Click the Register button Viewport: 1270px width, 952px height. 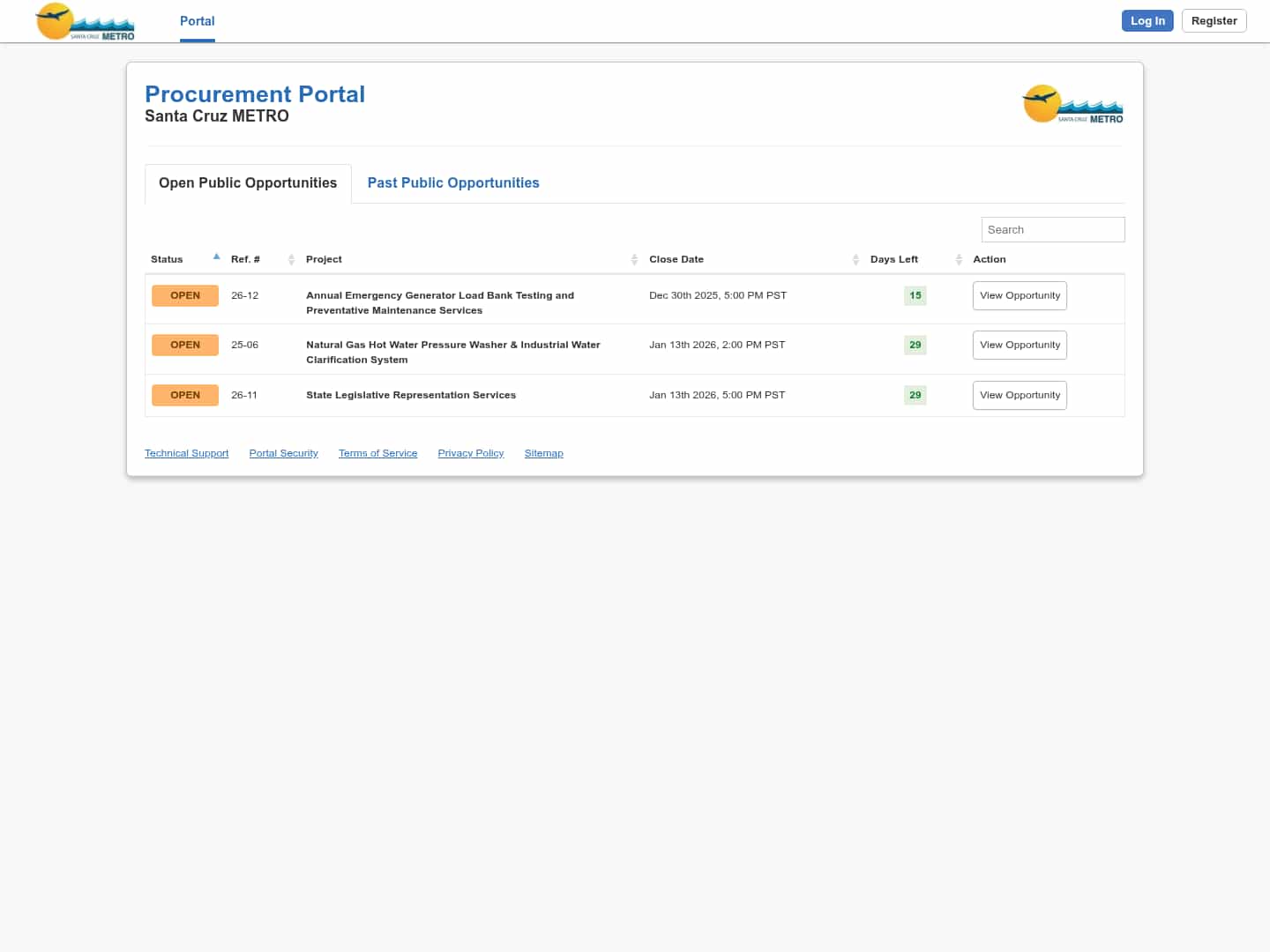click(1214, 21)
